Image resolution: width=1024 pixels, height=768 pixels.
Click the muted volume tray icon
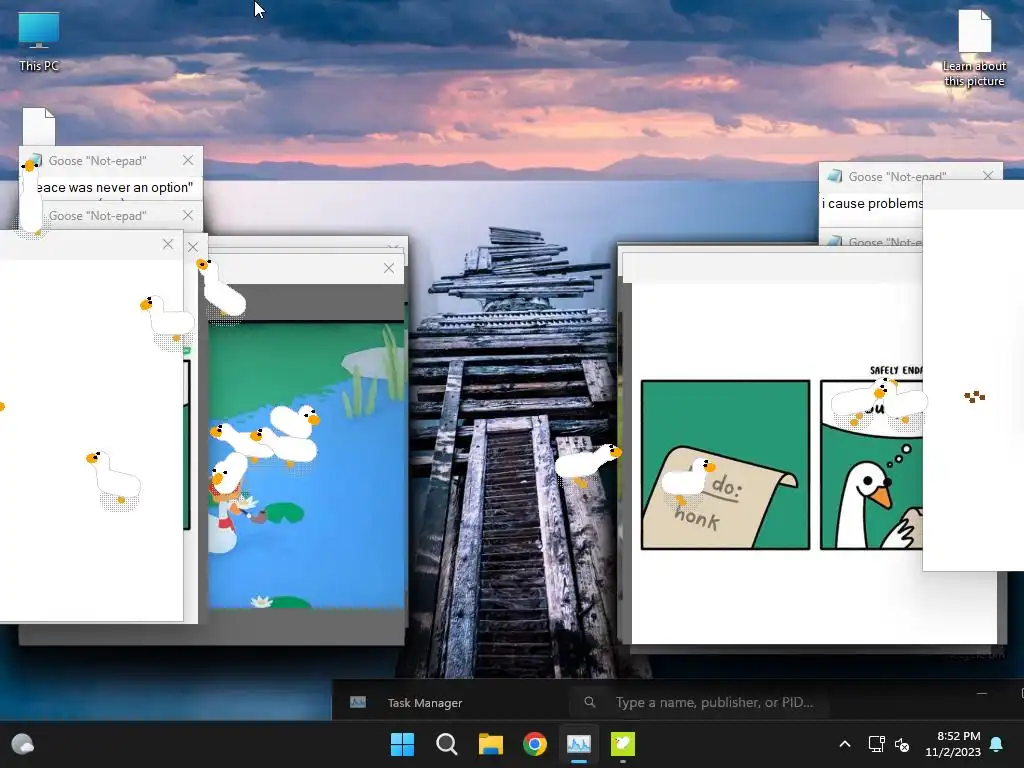click(x=902, y=744)
